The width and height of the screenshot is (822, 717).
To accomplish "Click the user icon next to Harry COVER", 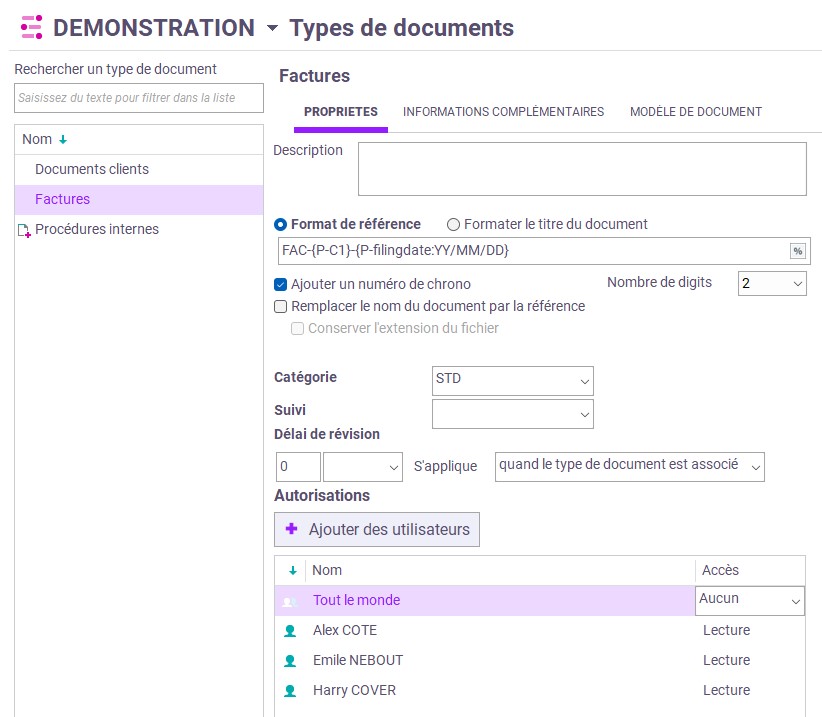I will [x=291, y=691].
